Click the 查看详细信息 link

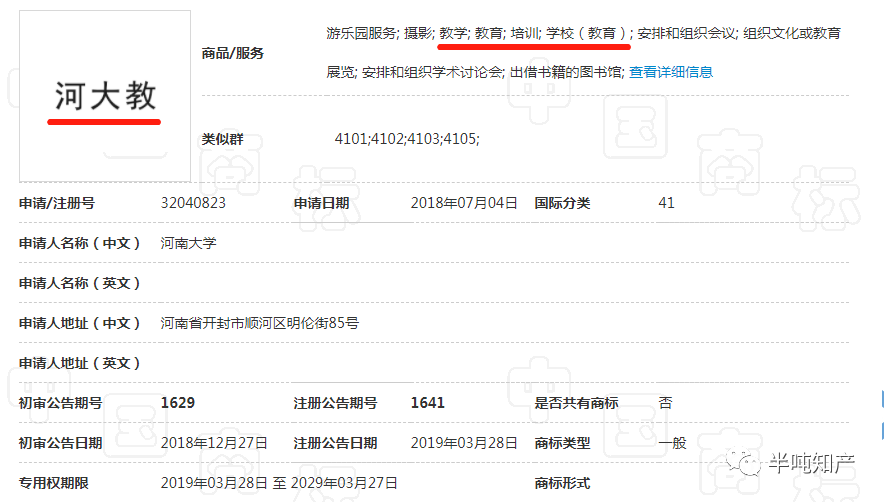tap(670, 72)
